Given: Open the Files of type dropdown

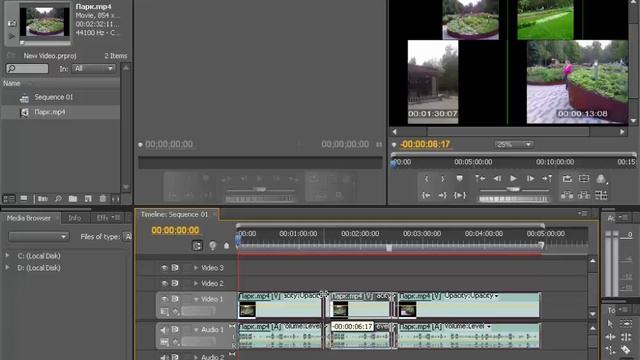Looking at the screenshot, I should (127, 237).
